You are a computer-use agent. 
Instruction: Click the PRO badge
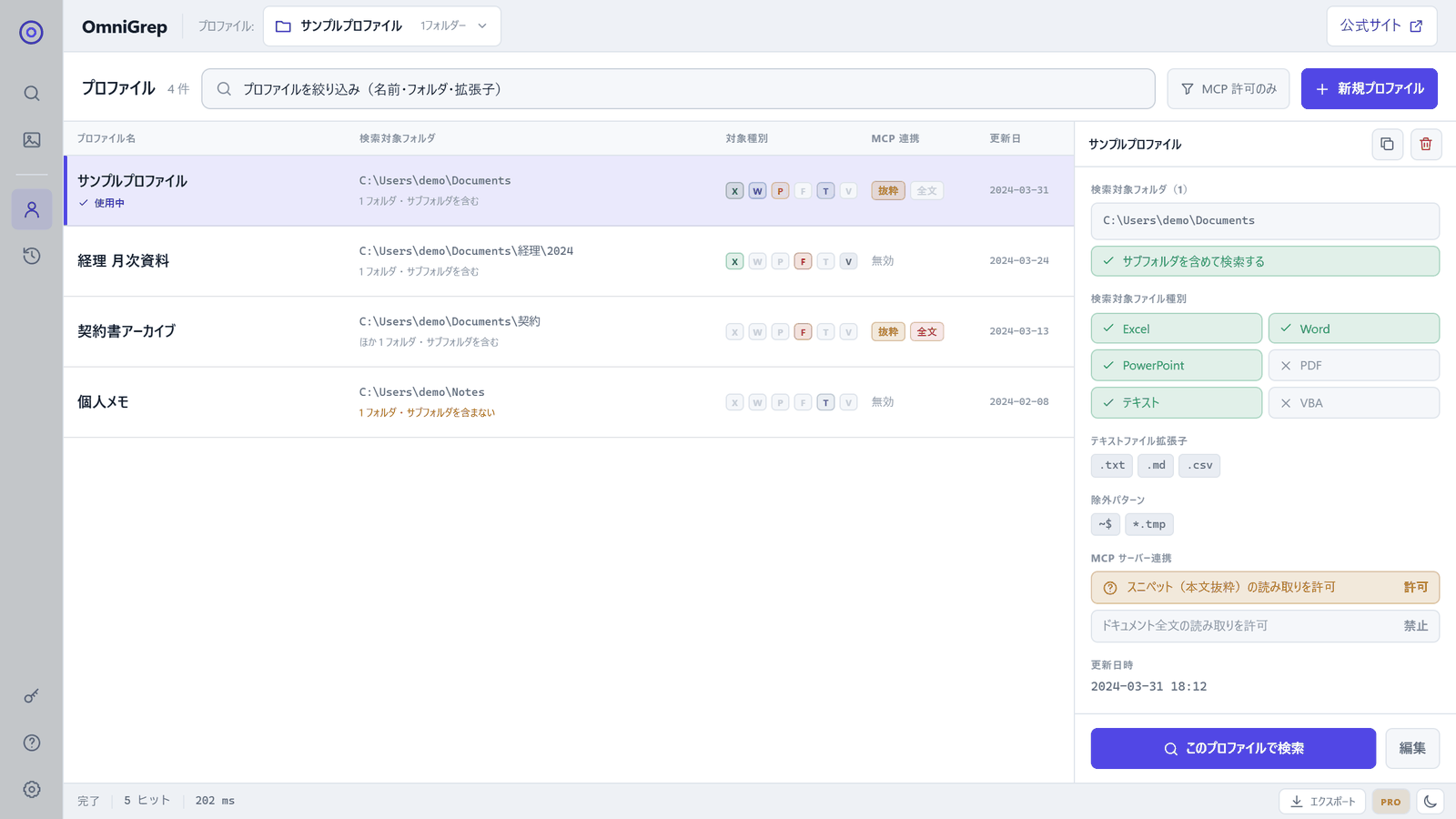pos(1390,802)
